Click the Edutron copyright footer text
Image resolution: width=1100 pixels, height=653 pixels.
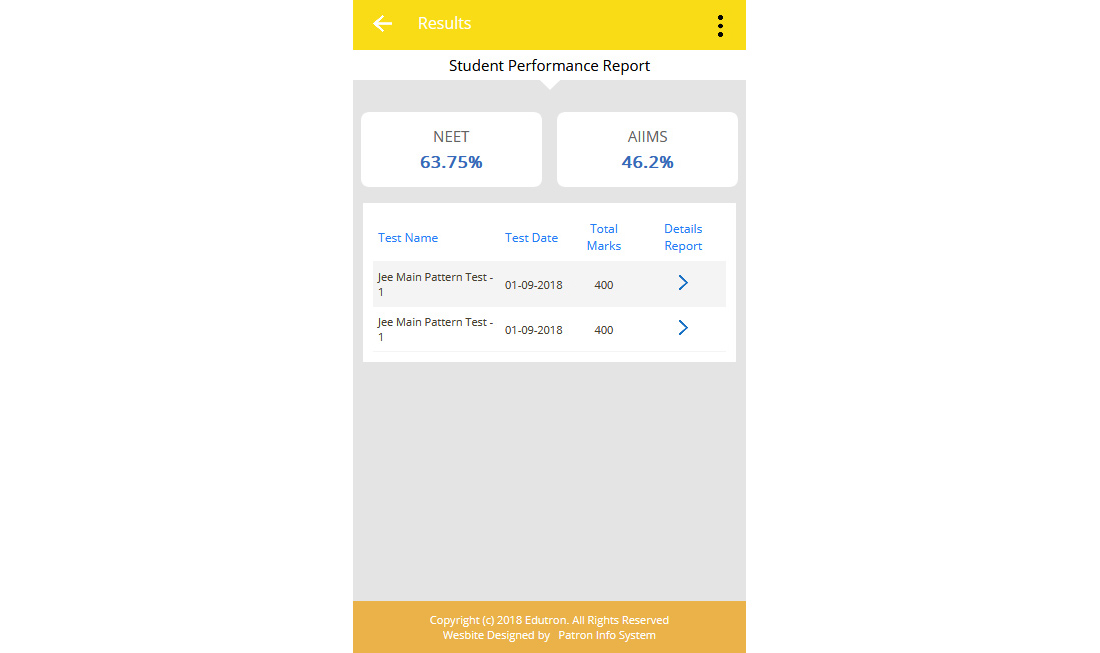[x=549, y=620]
